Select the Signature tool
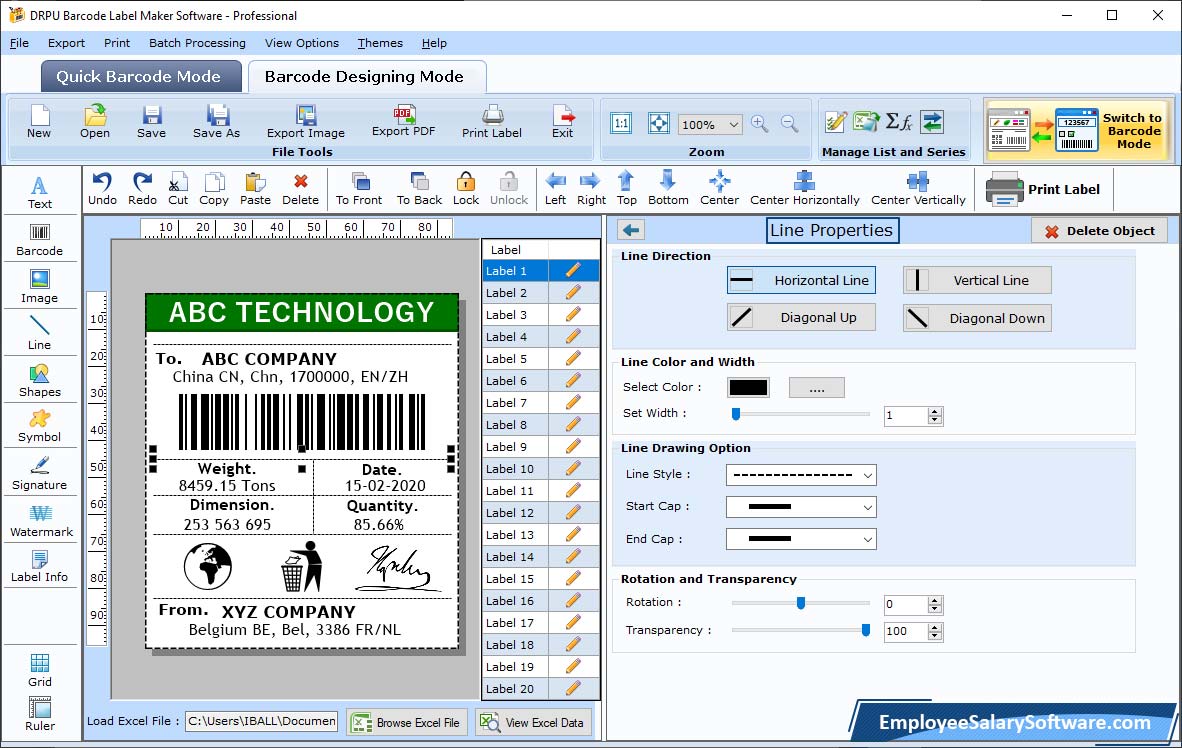1182x748 pixels. click(40, 474)
